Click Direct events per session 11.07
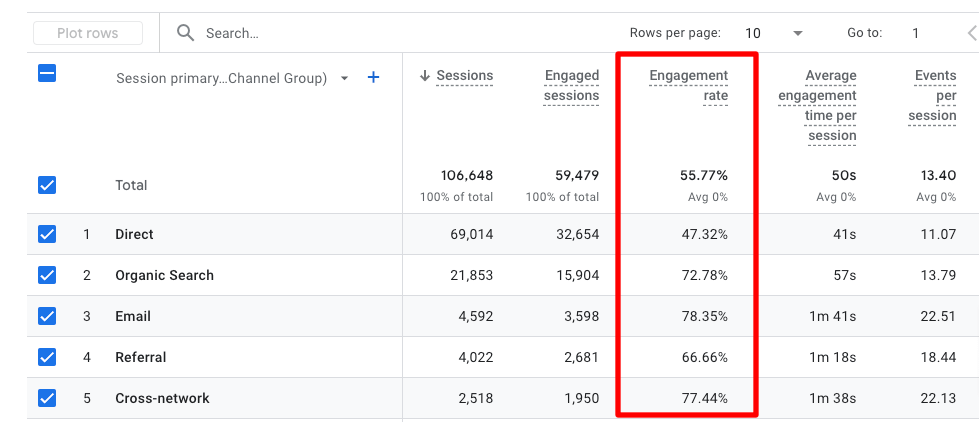 click(938, 235)
